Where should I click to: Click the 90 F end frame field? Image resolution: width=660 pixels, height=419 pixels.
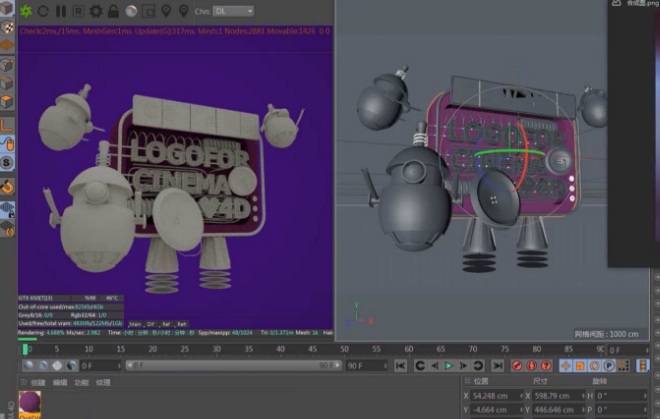click(x=361, y=366)
